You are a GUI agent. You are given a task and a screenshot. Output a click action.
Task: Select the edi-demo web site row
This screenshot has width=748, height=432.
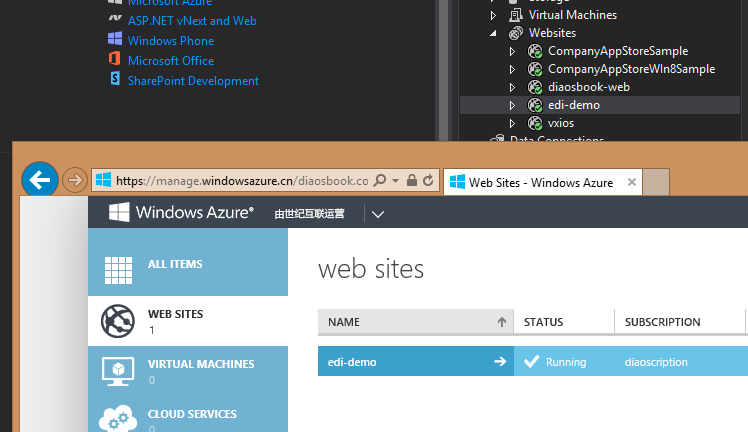(533, 361)
